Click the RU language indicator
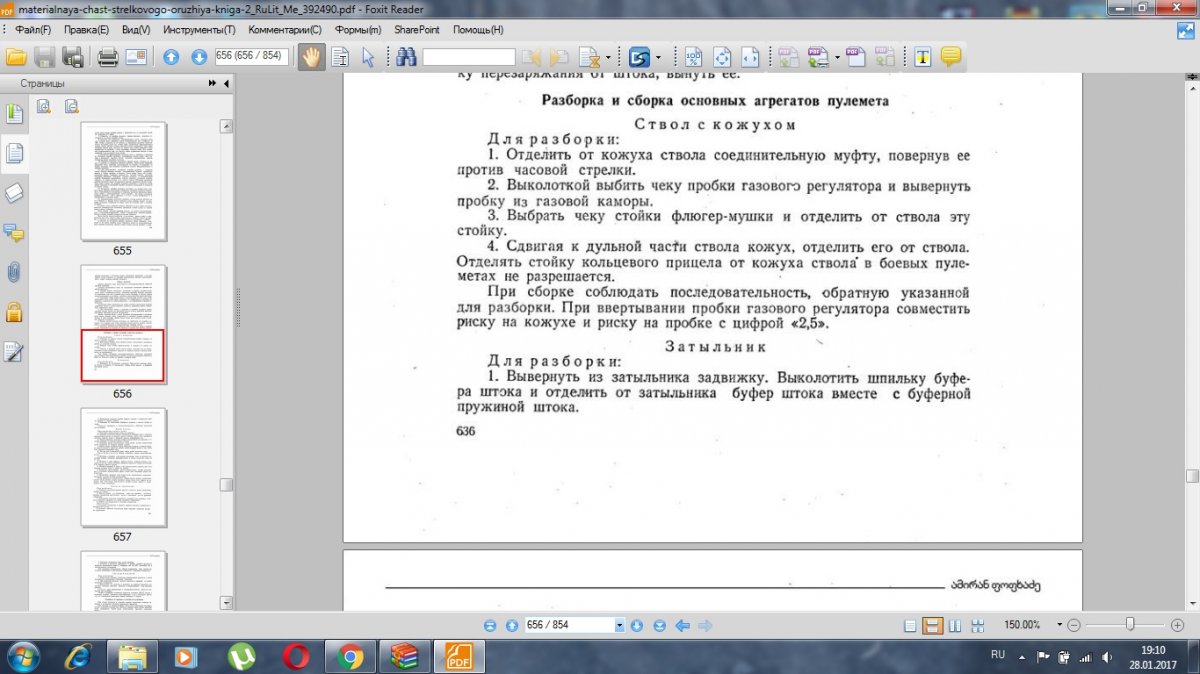The height and width of the screenshot is (674, 1200). point(997,653)
